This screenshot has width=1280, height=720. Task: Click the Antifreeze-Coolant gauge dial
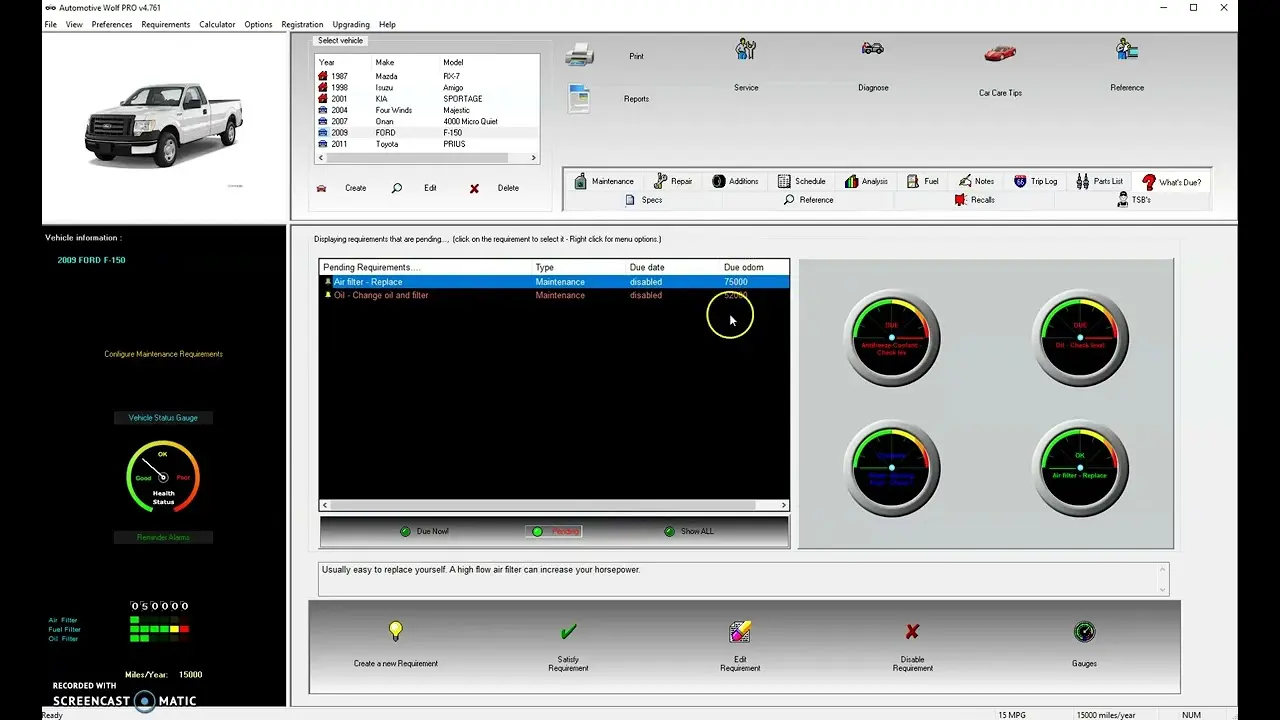pos(892,338)
